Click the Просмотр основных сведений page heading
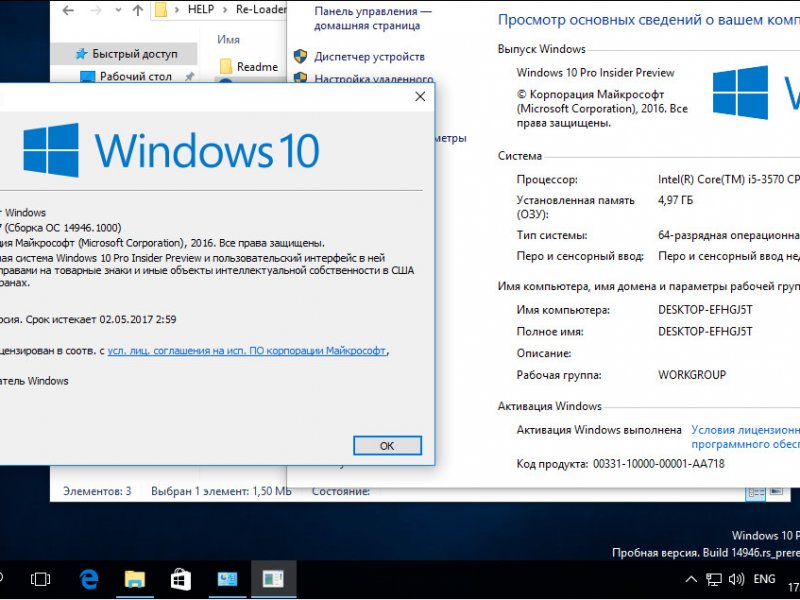The height and width of the screenshot is (600, 800). 648,20
